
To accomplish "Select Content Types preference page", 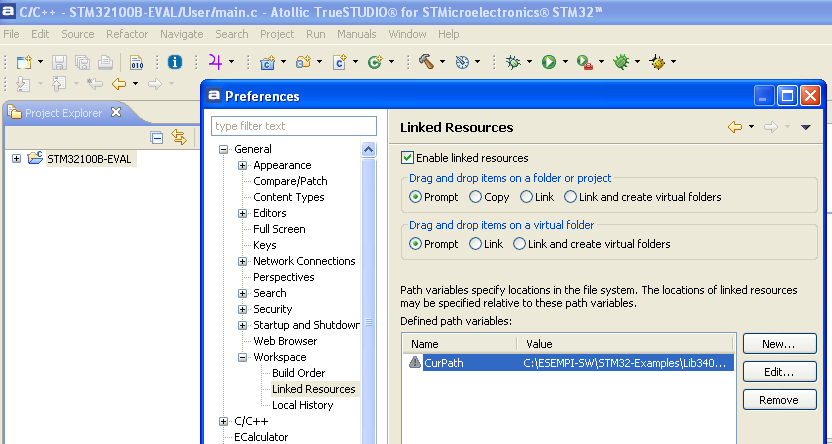I will click(x=289, y=197).
